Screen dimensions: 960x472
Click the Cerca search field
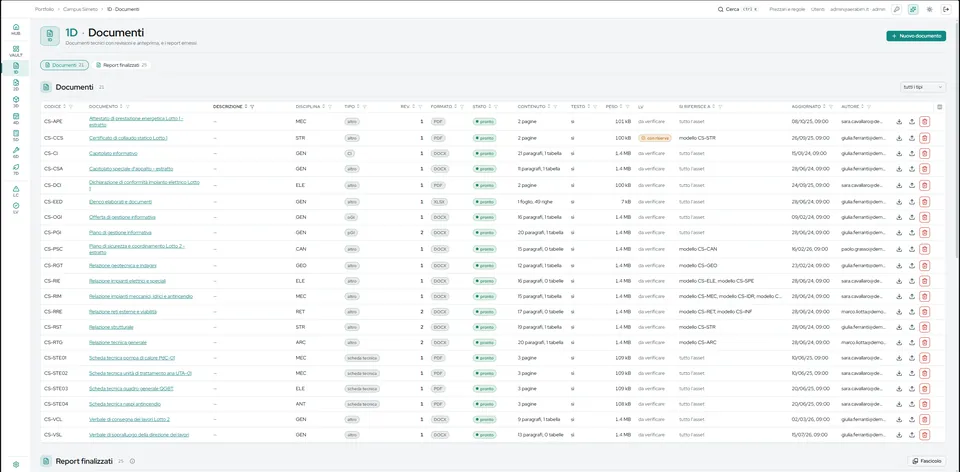(x=738, y=9)
